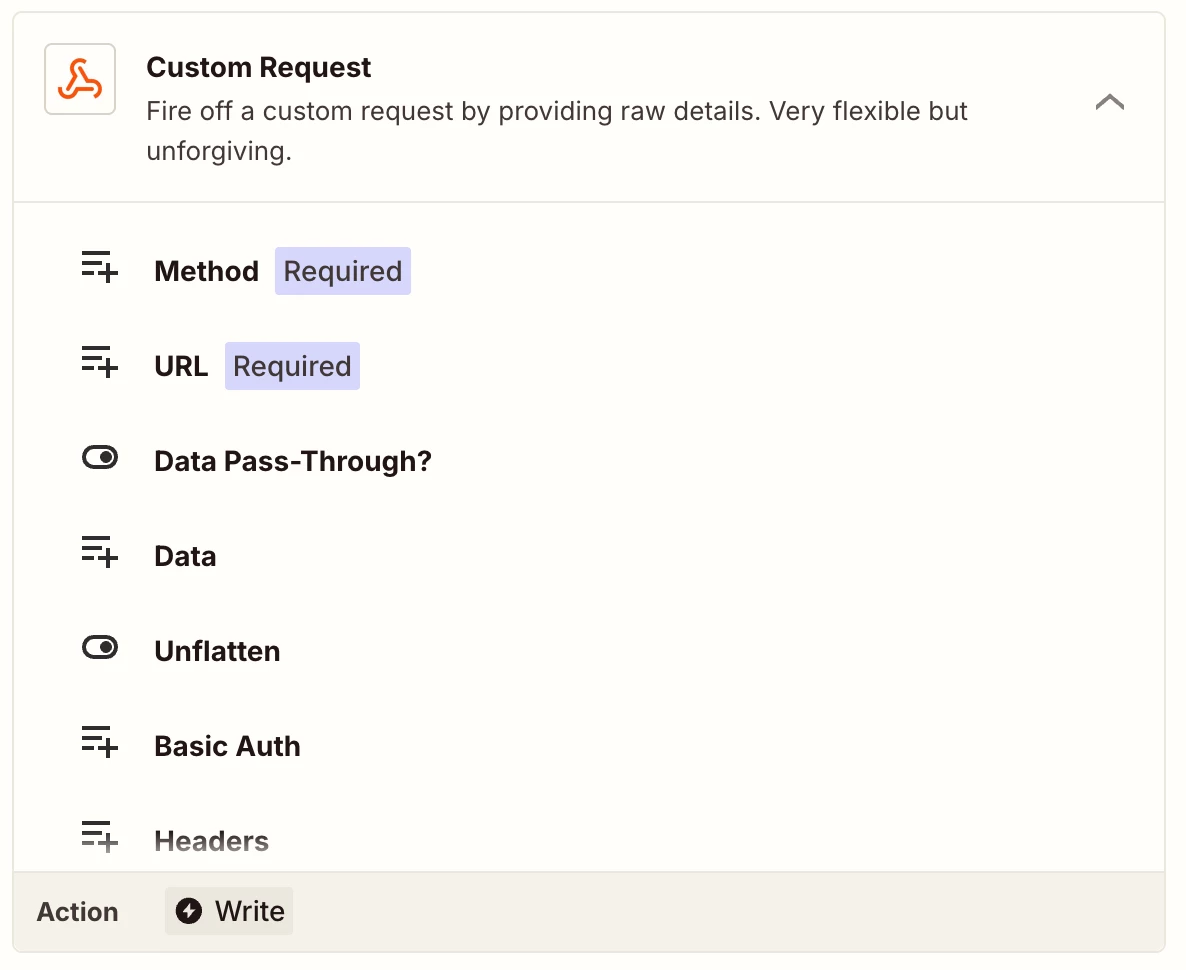
Task: Click the Write action badge
Action: coord(229,911)
